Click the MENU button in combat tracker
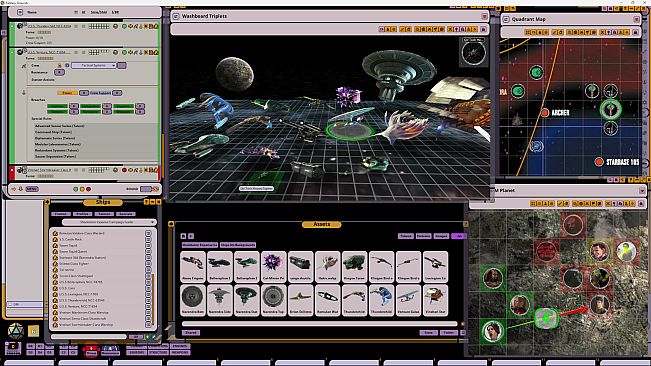Screen dimensions: 651x366 [32, 189]
